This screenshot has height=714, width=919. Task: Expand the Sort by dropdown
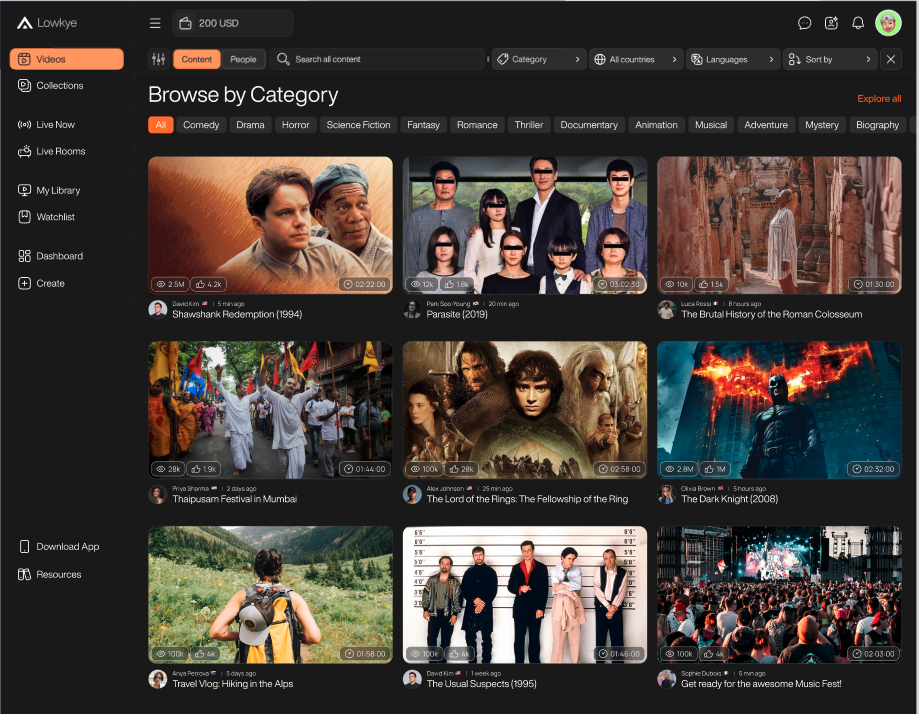pyautogui.click(x=829, y=59)
